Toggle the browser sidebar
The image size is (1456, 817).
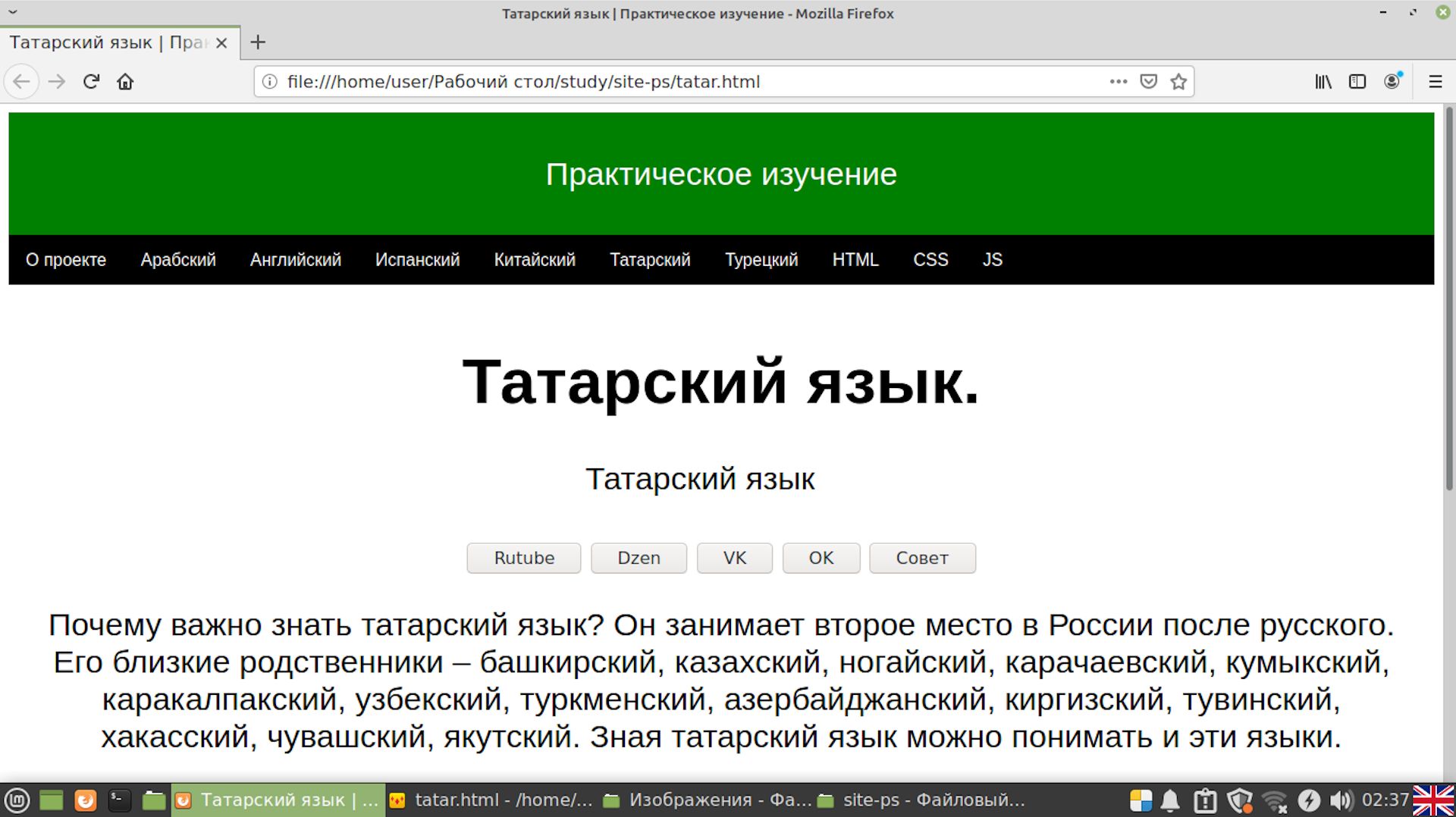pyautogui.click(x=1357, y=82)
